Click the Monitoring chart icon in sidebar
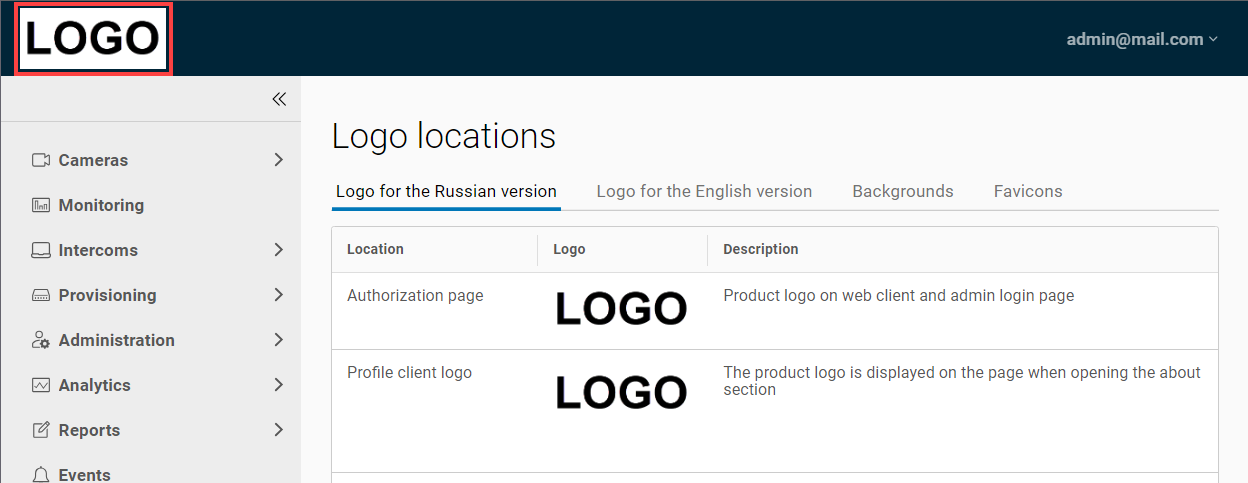The height and width of the screenshot is (483, 1248). (x=41, y=205)
